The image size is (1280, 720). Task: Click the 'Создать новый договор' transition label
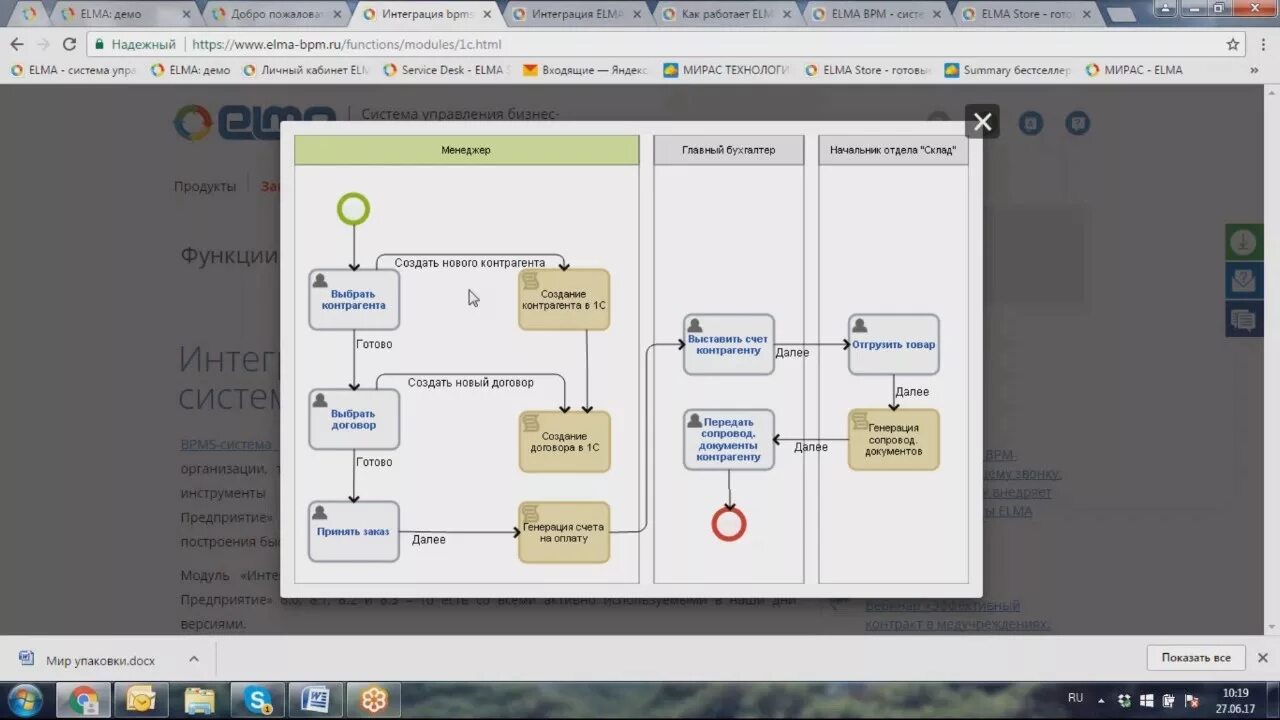coord(471,382)
